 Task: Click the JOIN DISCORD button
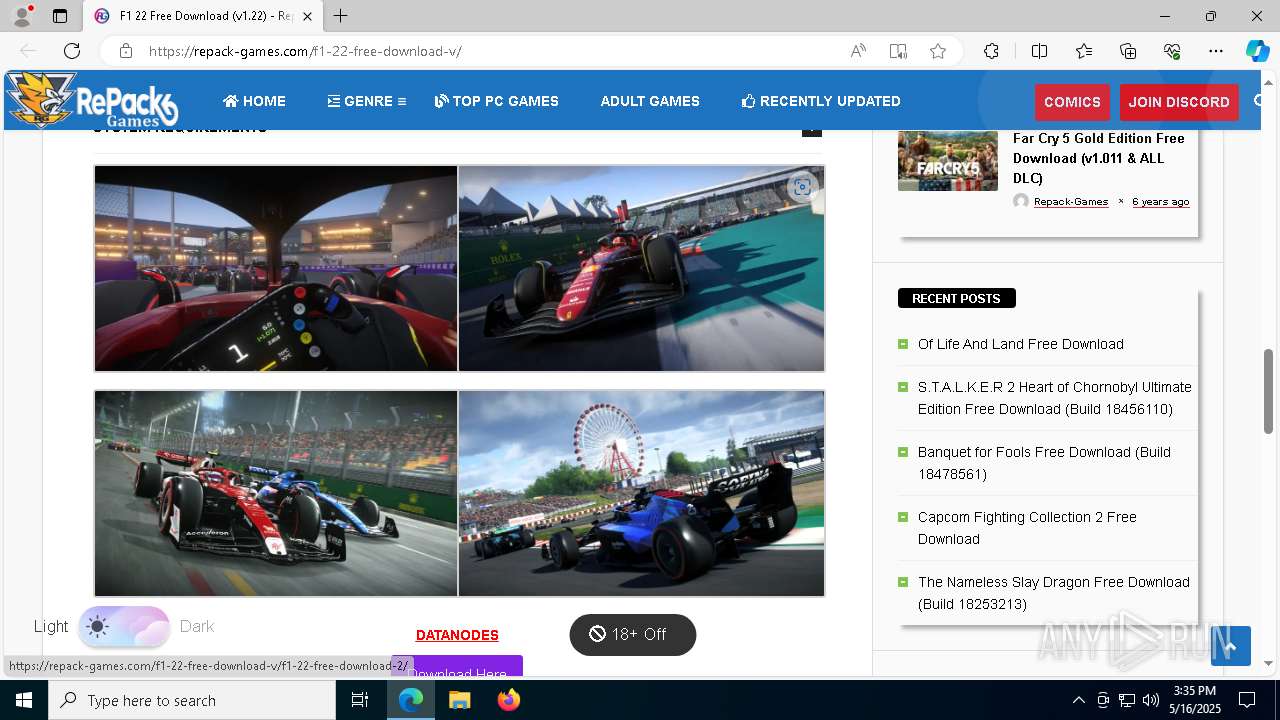pos(1179,102)
